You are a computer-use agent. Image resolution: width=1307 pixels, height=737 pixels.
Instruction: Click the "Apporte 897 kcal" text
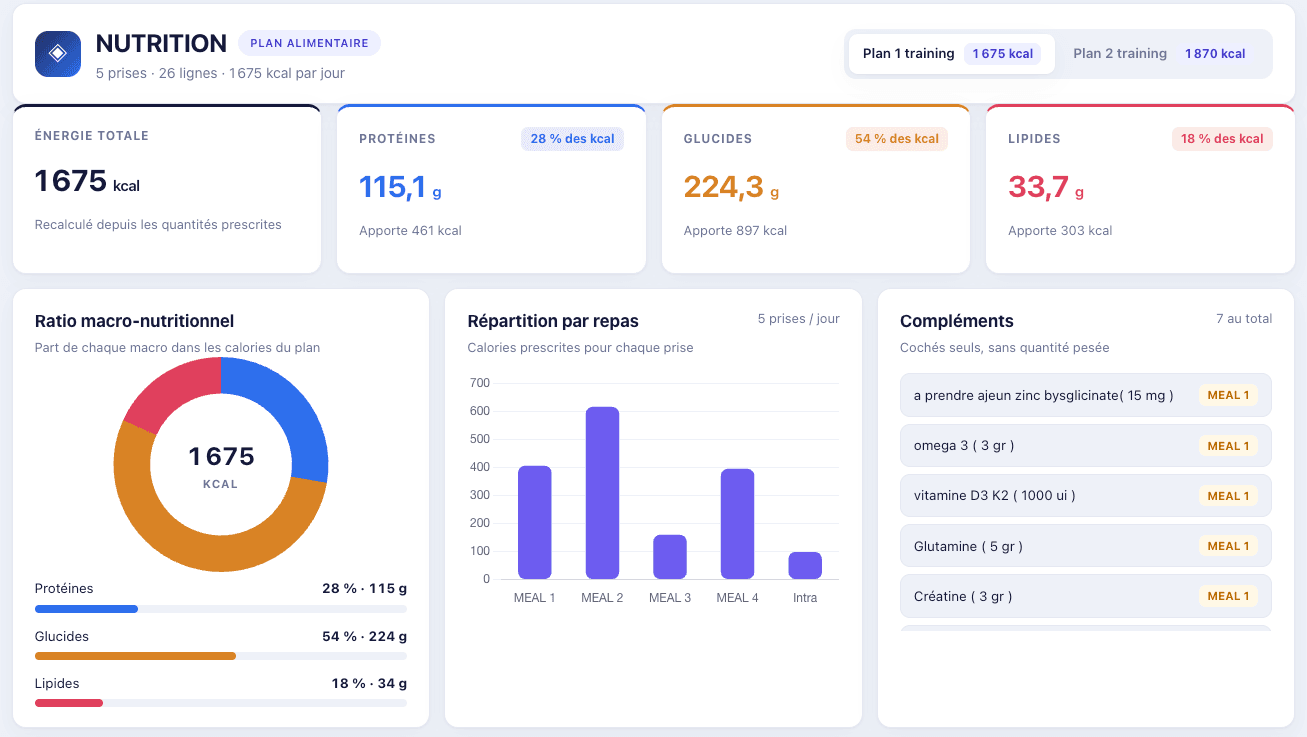735,231
